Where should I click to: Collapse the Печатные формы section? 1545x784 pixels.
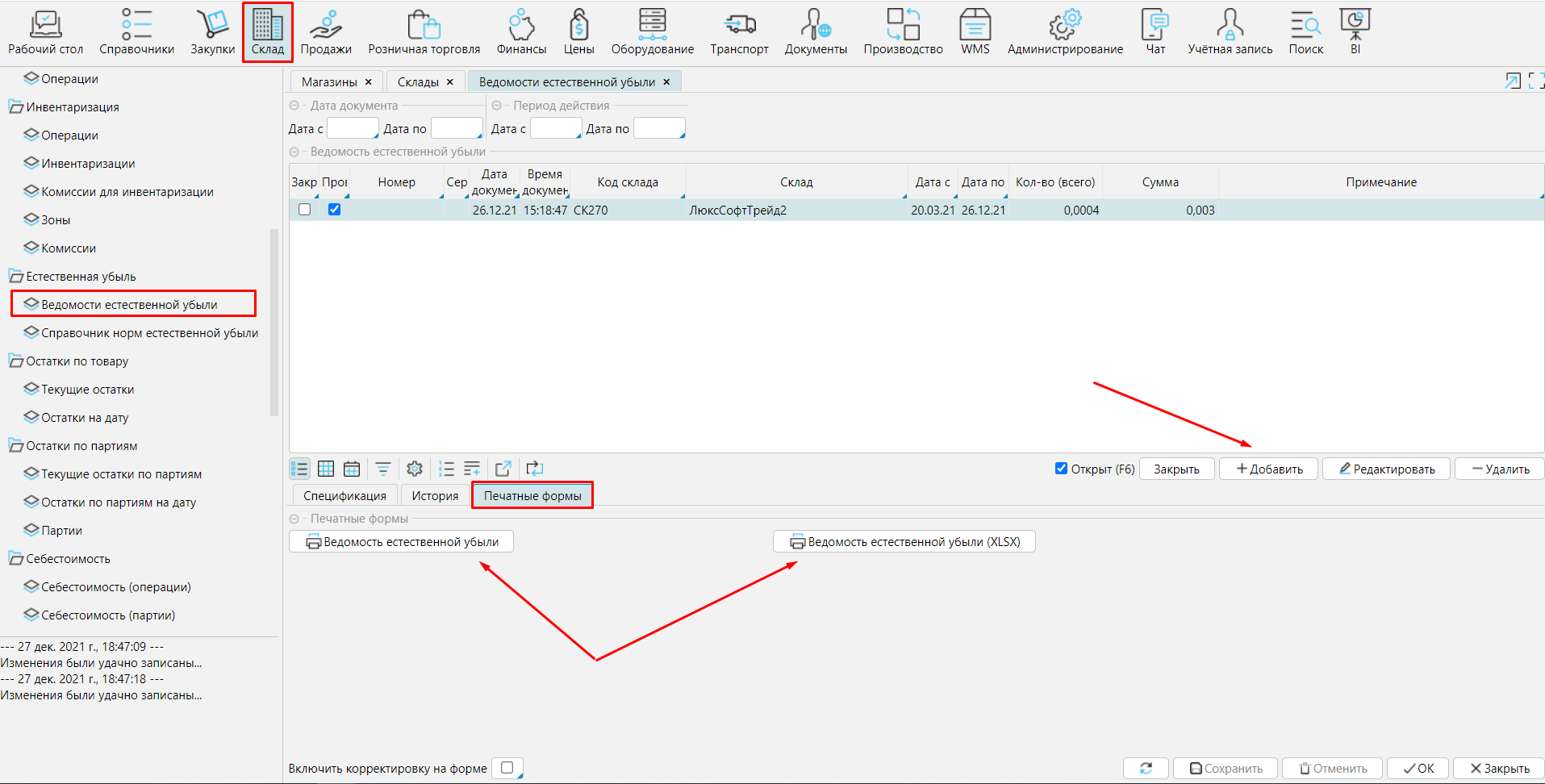294,519
